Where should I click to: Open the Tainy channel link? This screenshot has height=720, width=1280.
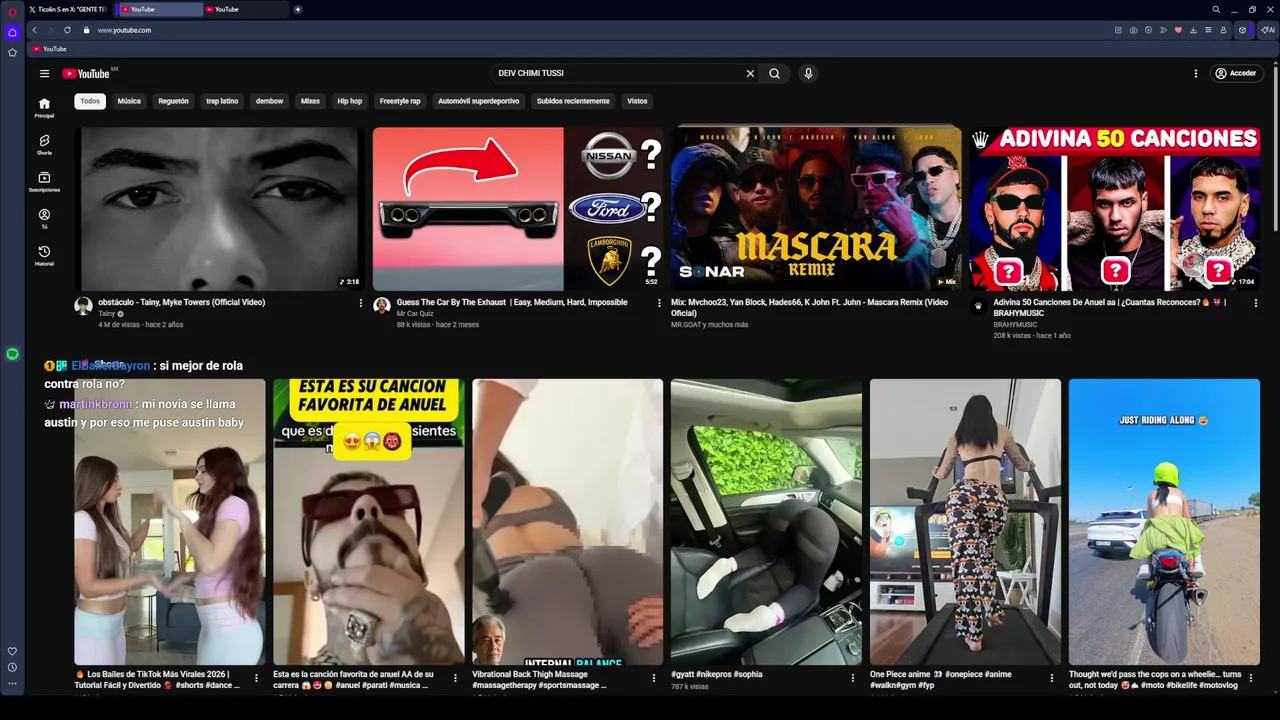(107, 314)
